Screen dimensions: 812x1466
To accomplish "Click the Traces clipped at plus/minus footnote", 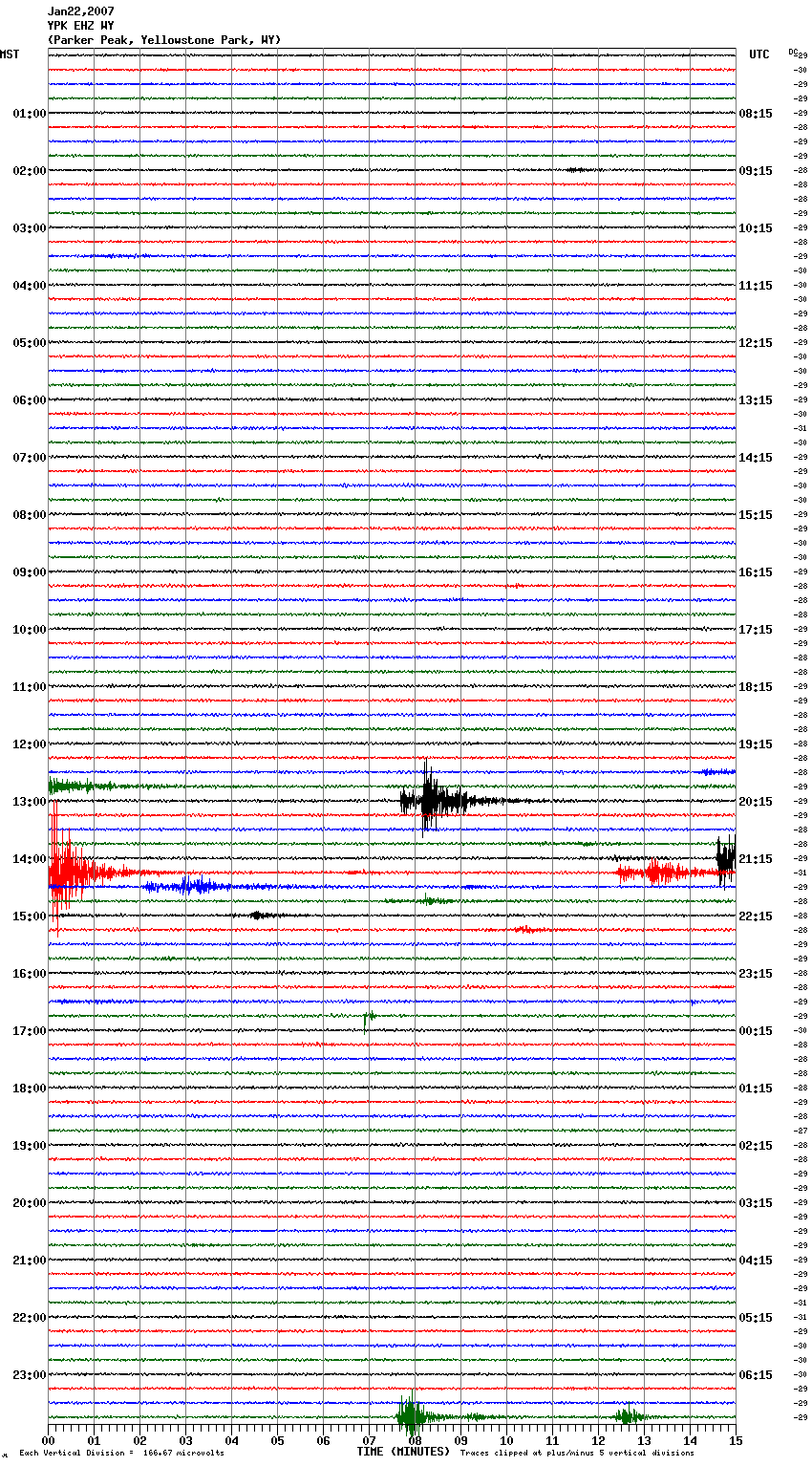I will point(577,1453).
